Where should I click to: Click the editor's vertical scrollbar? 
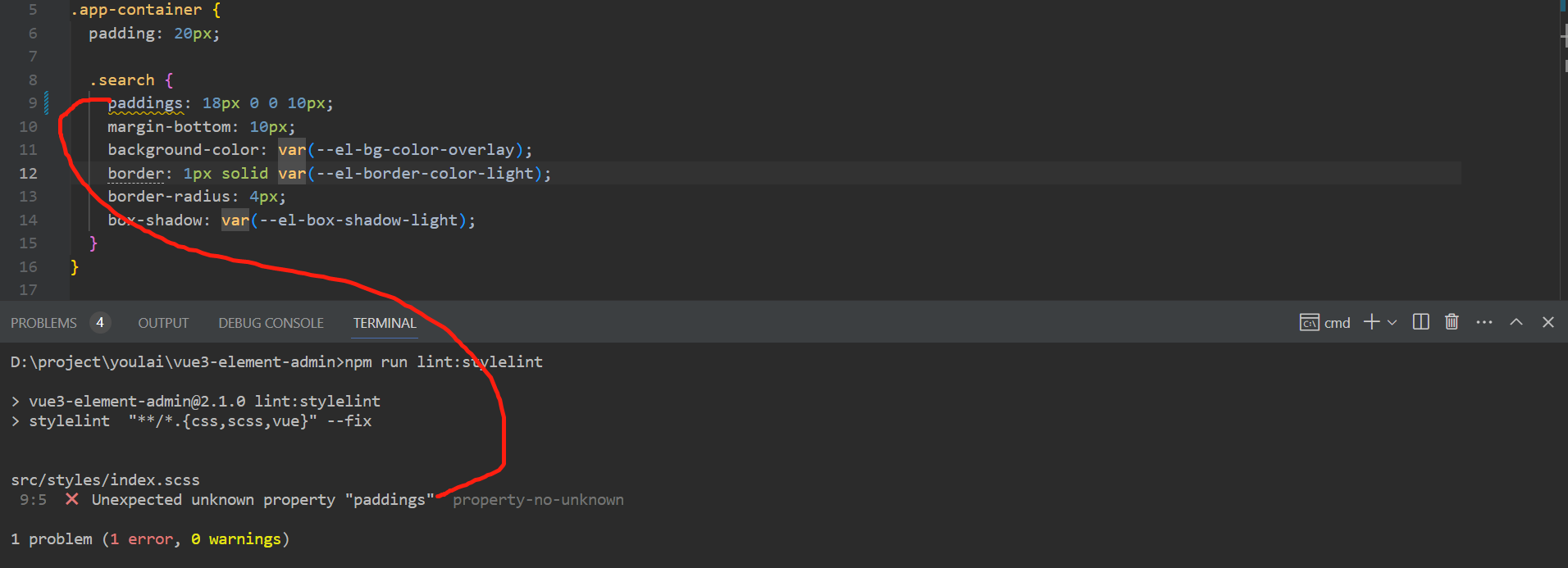(1563, 148)
